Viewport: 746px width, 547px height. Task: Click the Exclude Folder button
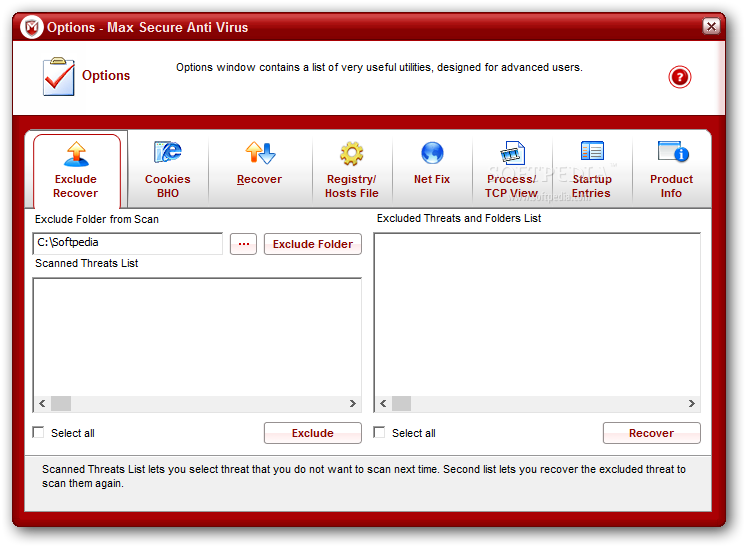(313, 244)
